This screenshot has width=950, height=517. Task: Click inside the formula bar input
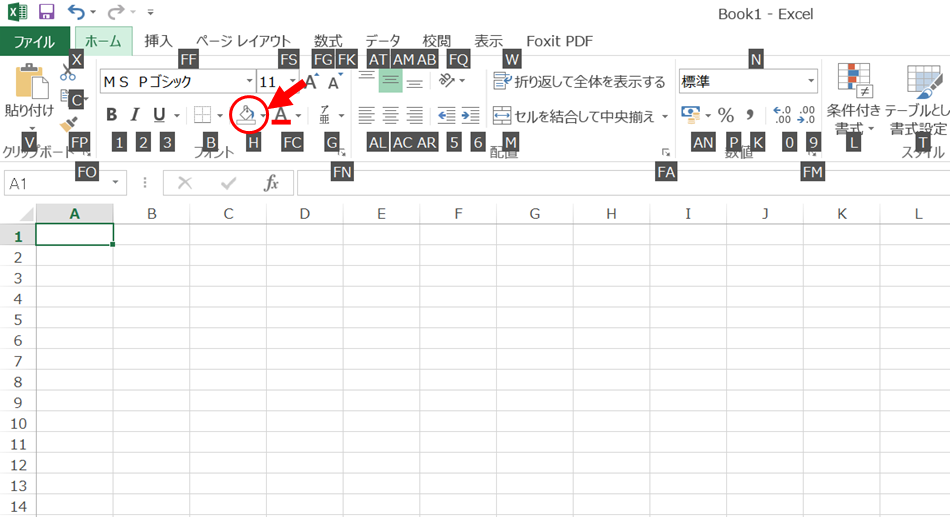(x=623, y=183)
